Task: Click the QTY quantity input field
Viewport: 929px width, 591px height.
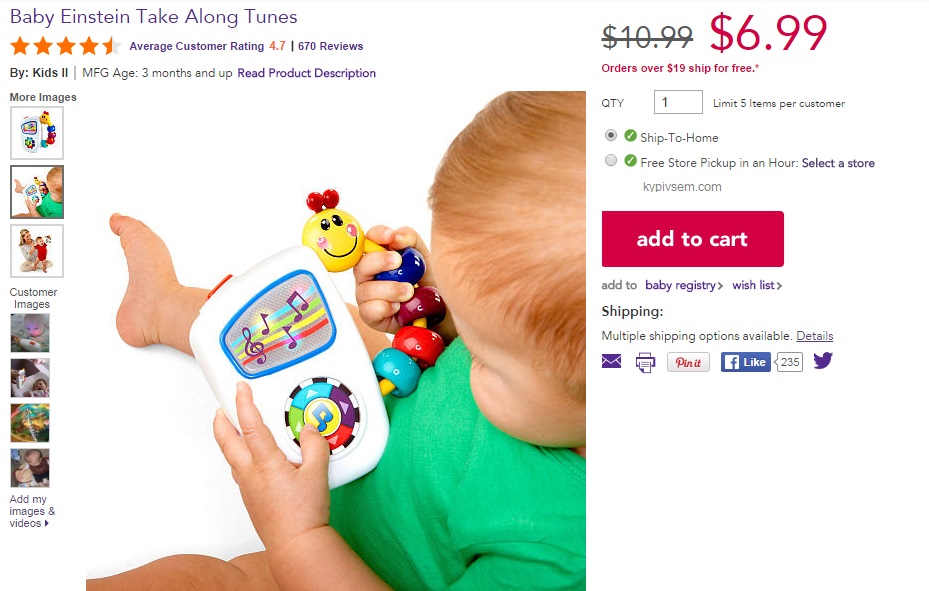Action: [x=678, y=102]
